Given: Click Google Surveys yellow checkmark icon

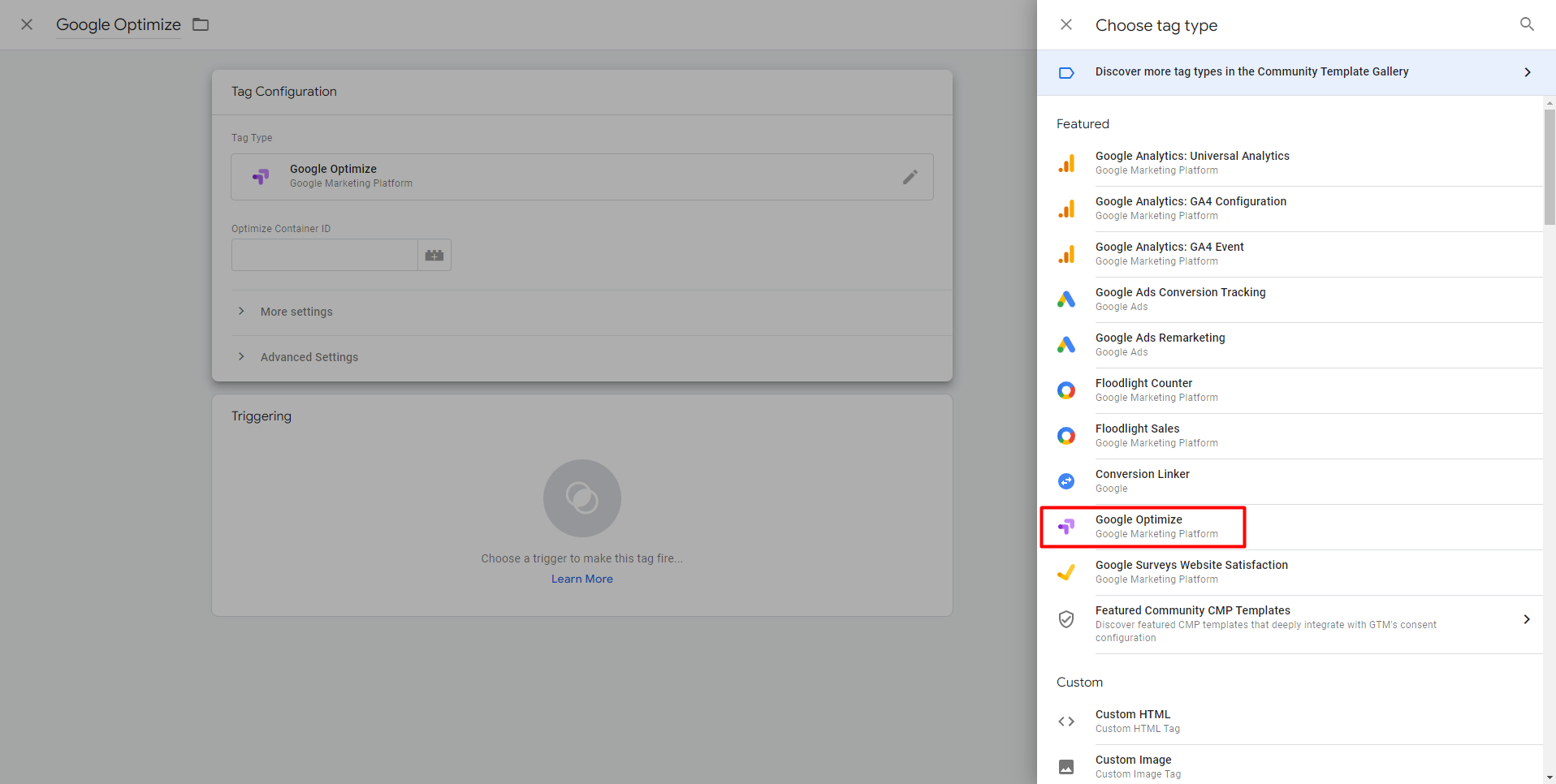Looking at the screenshot, I should click(1066, 572).
